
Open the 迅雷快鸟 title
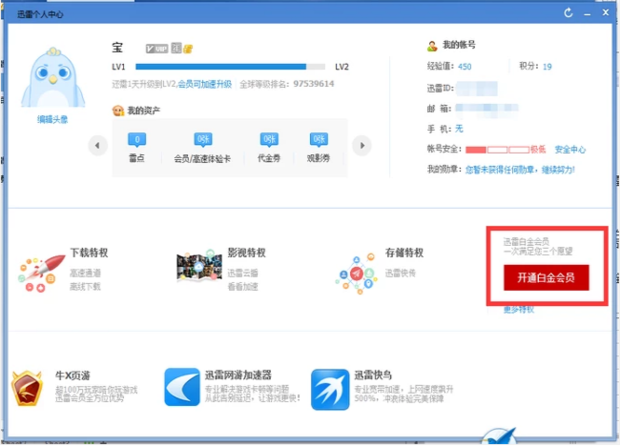(x=373, y=374)
